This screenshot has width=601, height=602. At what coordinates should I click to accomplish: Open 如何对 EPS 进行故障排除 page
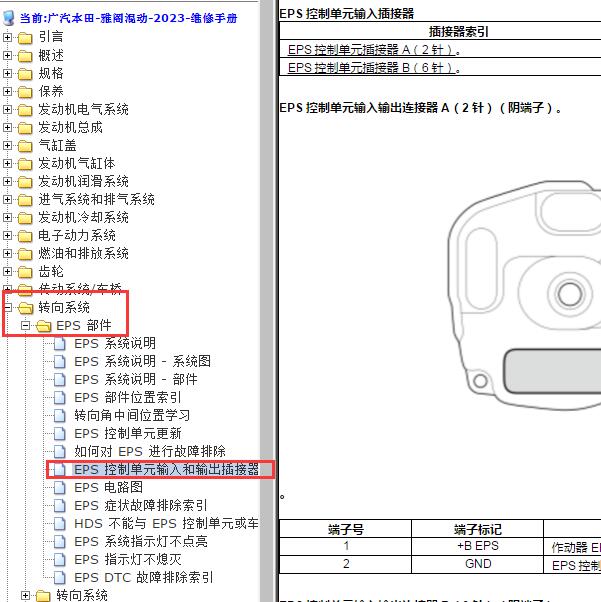click(150, 452)
